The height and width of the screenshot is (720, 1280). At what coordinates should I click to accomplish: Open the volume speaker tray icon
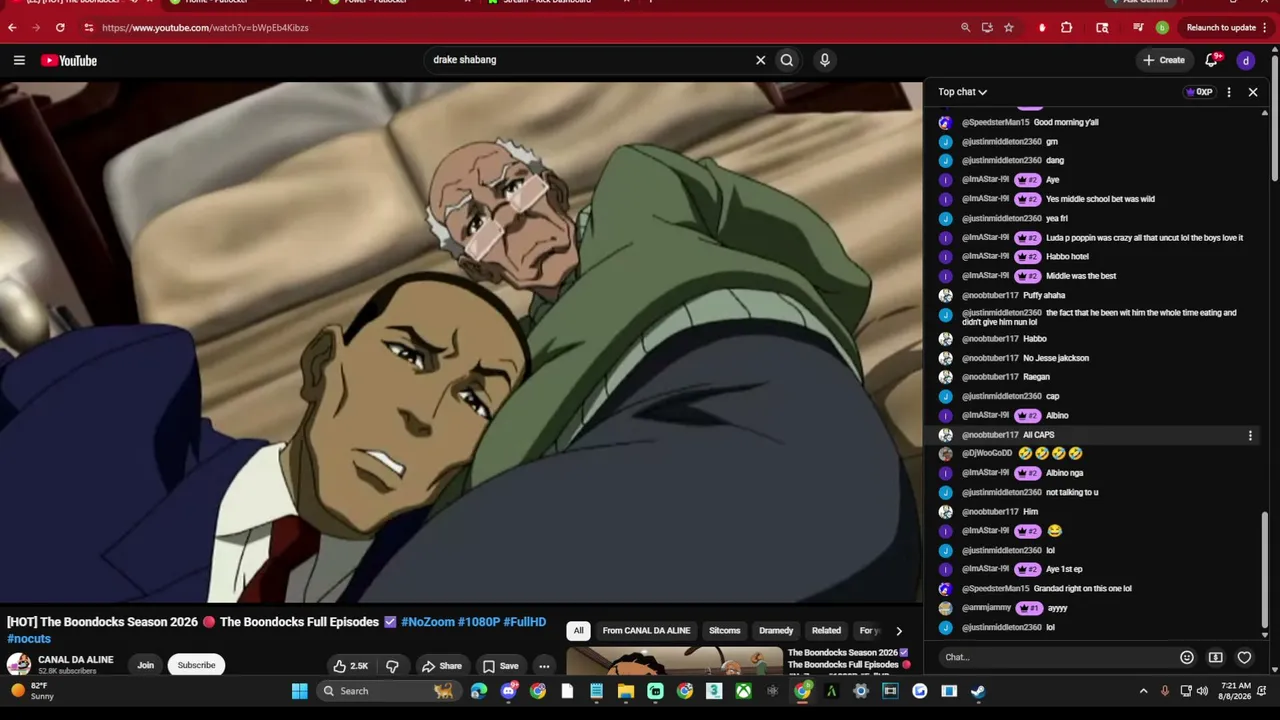coord(1202,691)
